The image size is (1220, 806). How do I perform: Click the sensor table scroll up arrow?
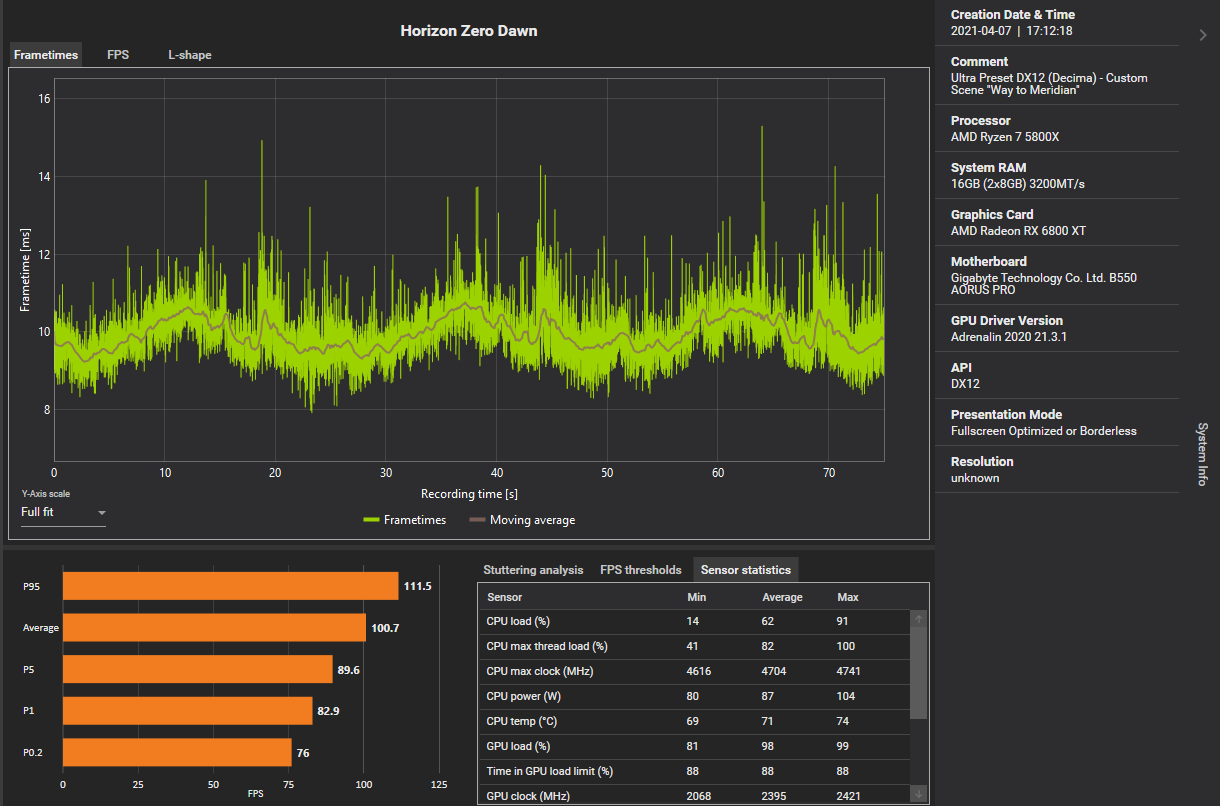pos(919,618)
